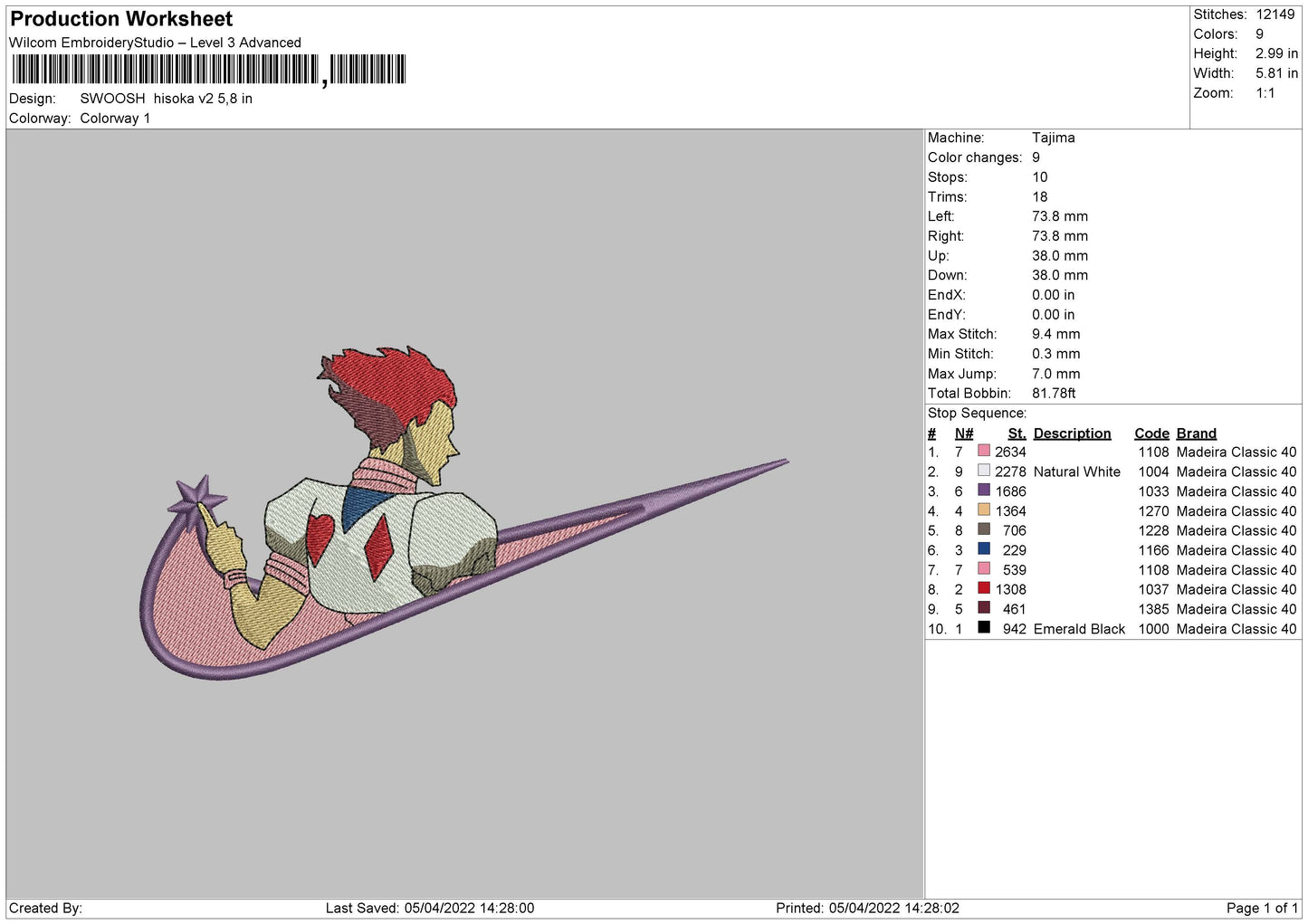Click the Brand column header

(x=1196, y=433)
